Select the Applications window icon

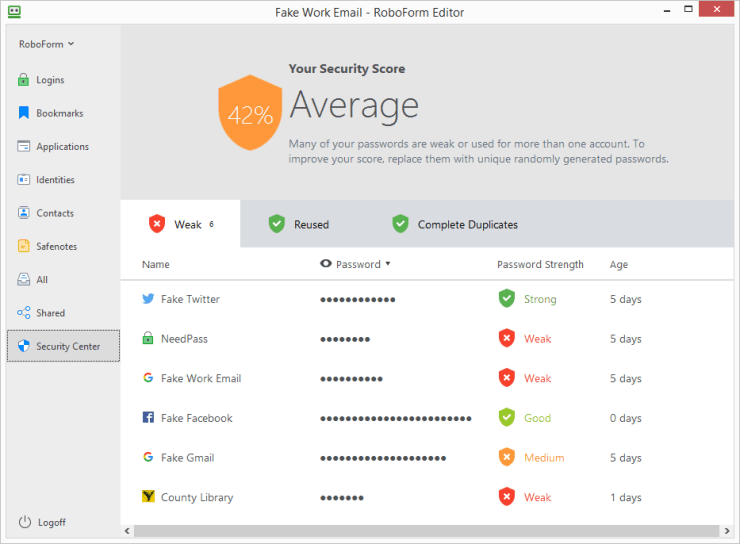click(x=24, y=146)
